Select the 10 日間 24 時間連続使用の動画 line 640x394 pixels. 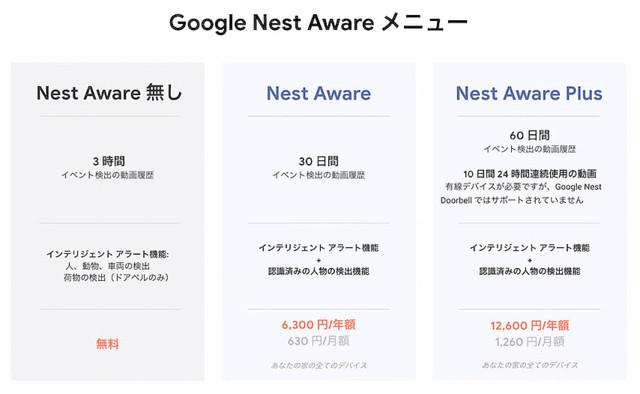pos(529,174)
